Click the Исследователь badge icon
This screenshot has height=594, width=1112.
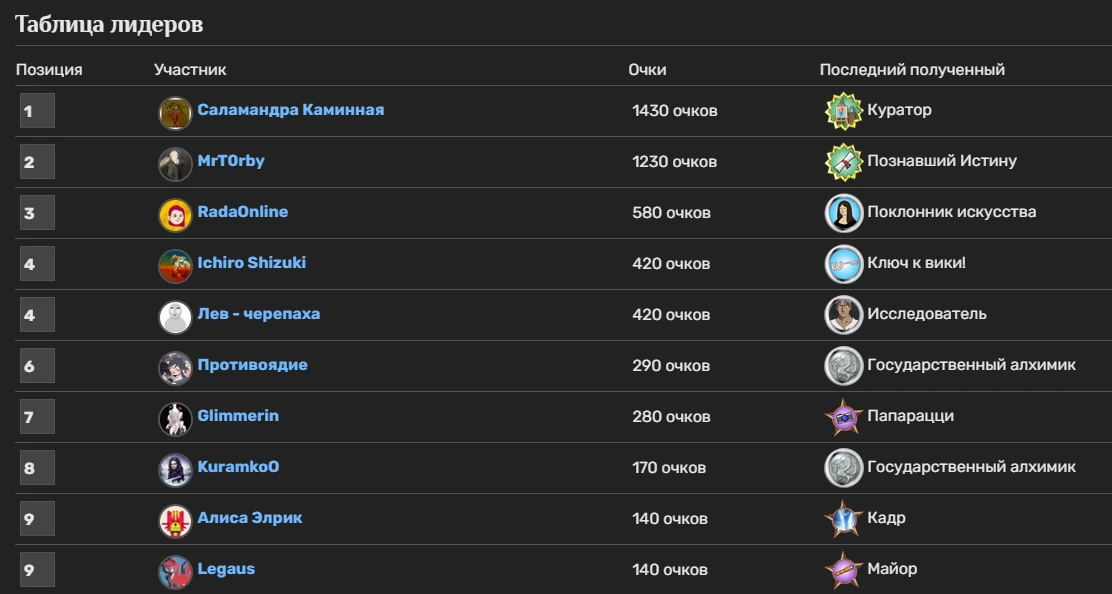pos(843,315)
